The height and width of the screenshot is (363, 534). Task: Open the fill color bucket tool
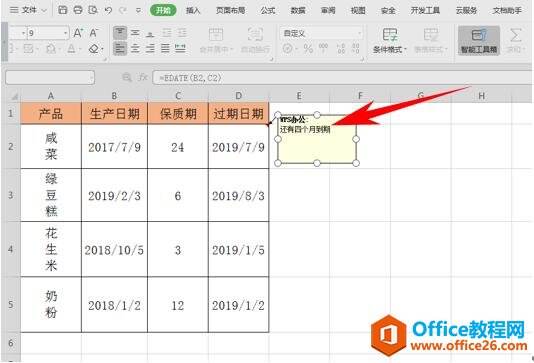[51, 49]
